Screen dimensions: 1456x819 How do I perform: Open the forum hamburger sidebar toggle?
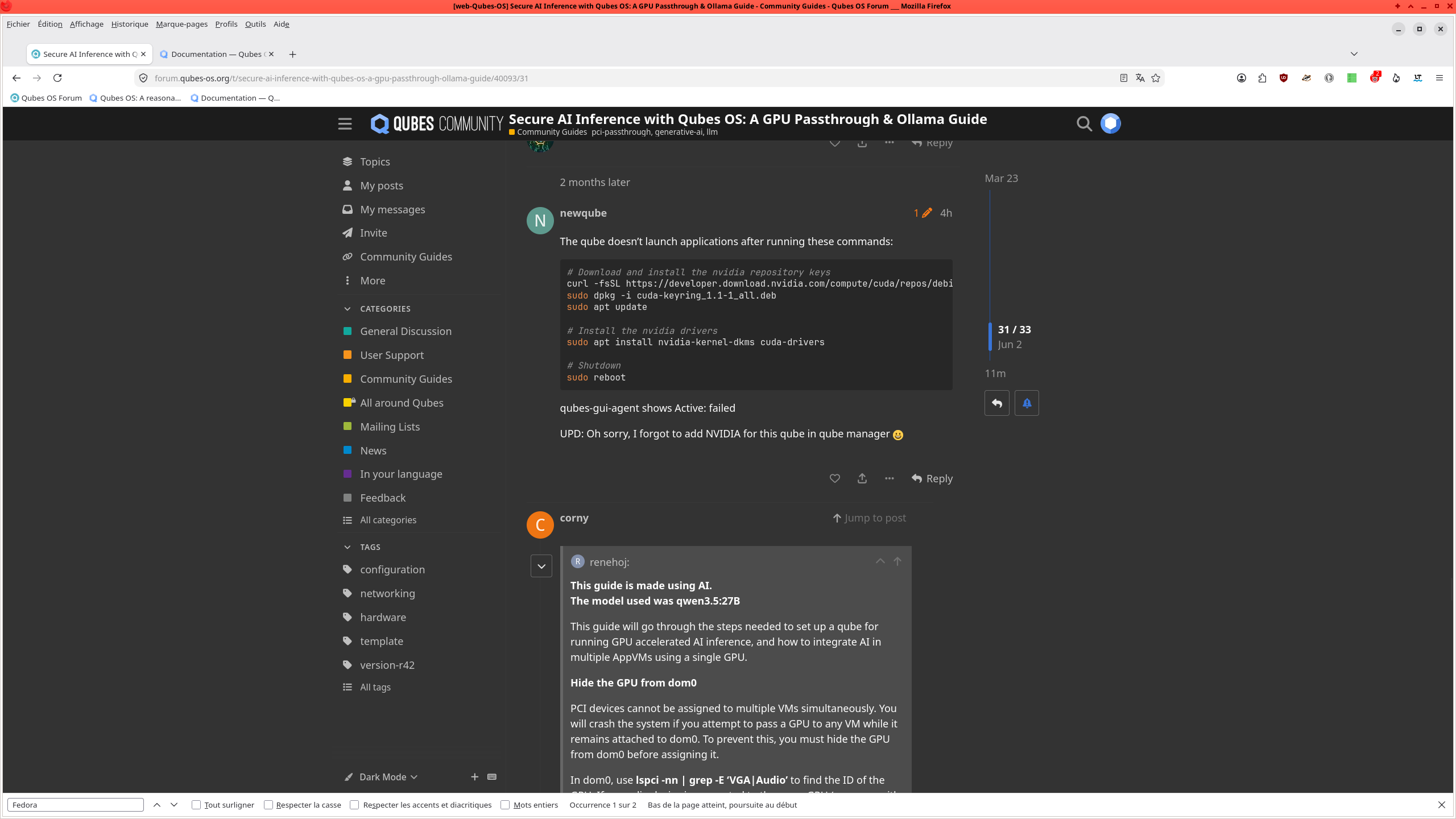click(x=345, y=123)
